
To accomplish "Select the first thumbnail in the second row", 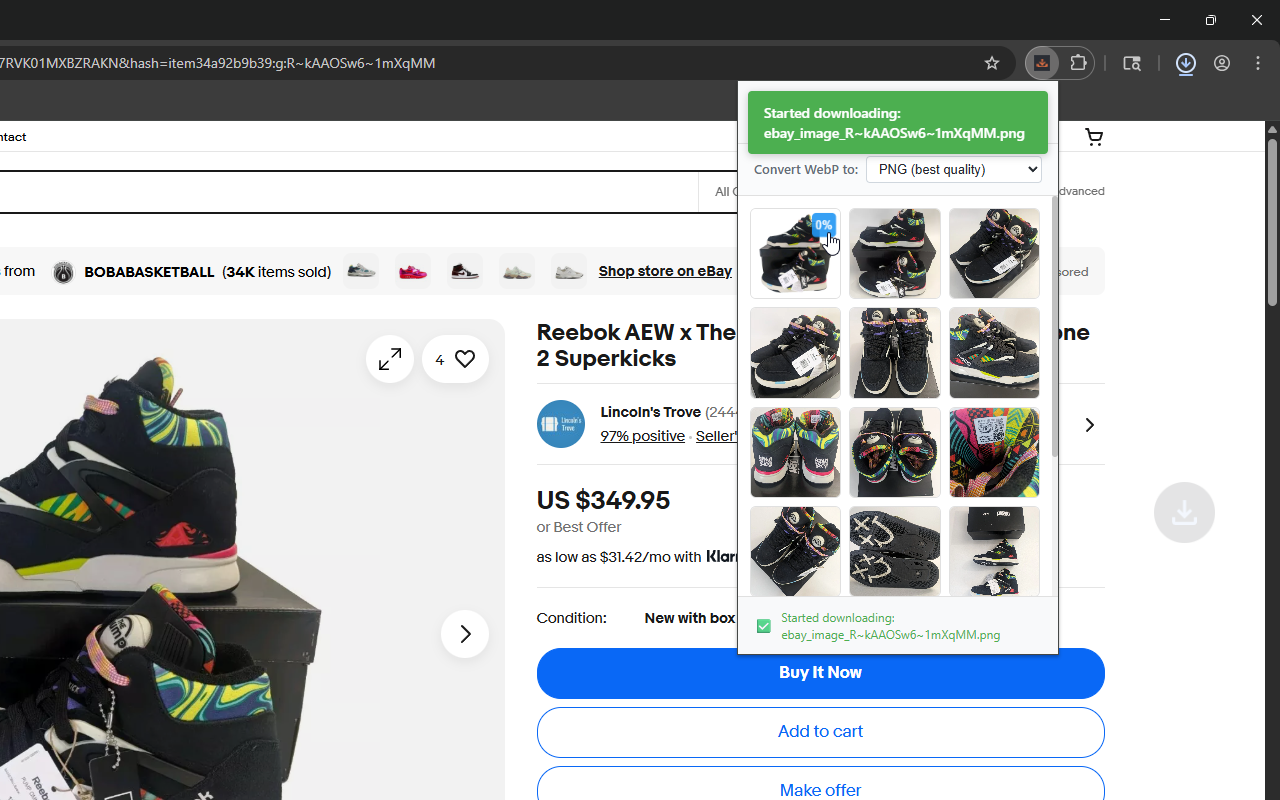I will (795, 353).
